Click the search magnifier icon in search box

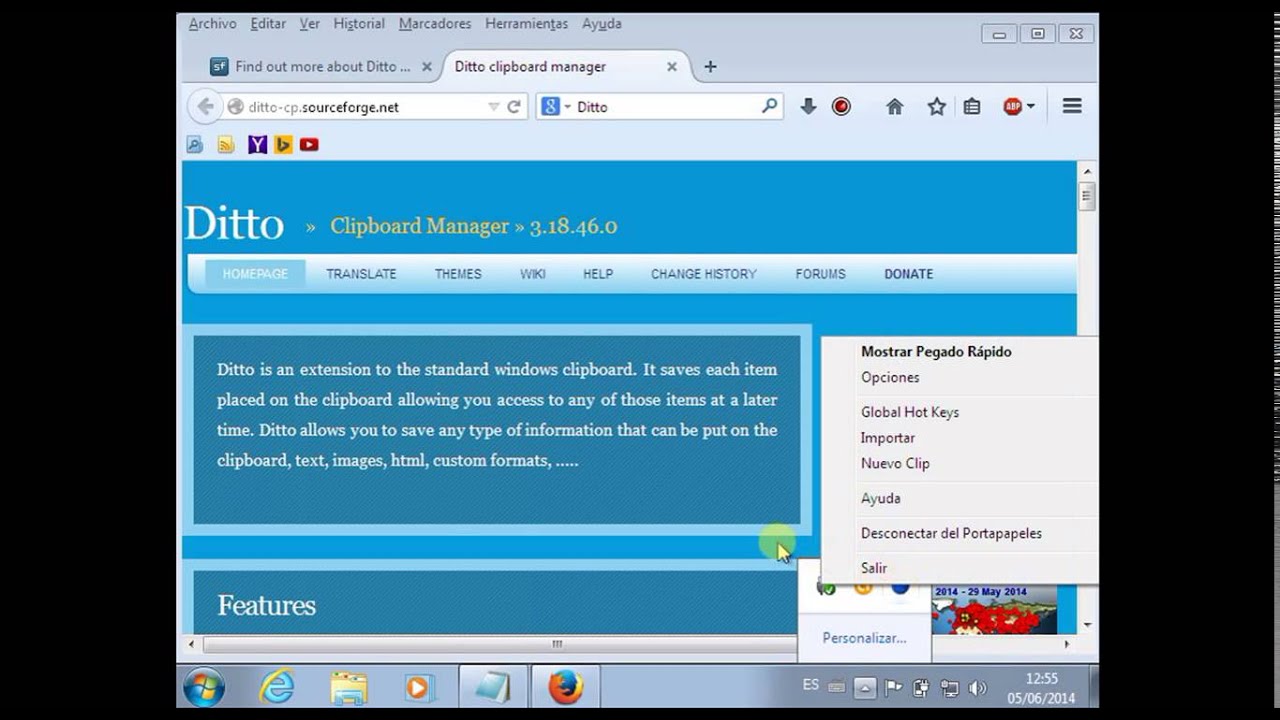pos(769,106)
